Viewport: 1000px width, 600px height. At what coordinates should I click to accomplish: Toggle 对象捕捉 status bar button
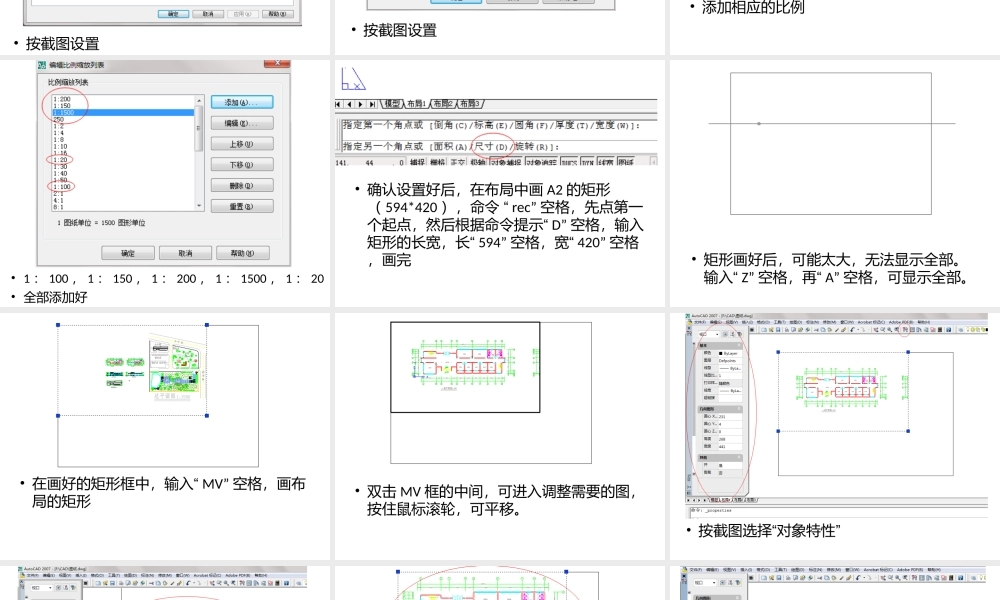pos(506,163)
